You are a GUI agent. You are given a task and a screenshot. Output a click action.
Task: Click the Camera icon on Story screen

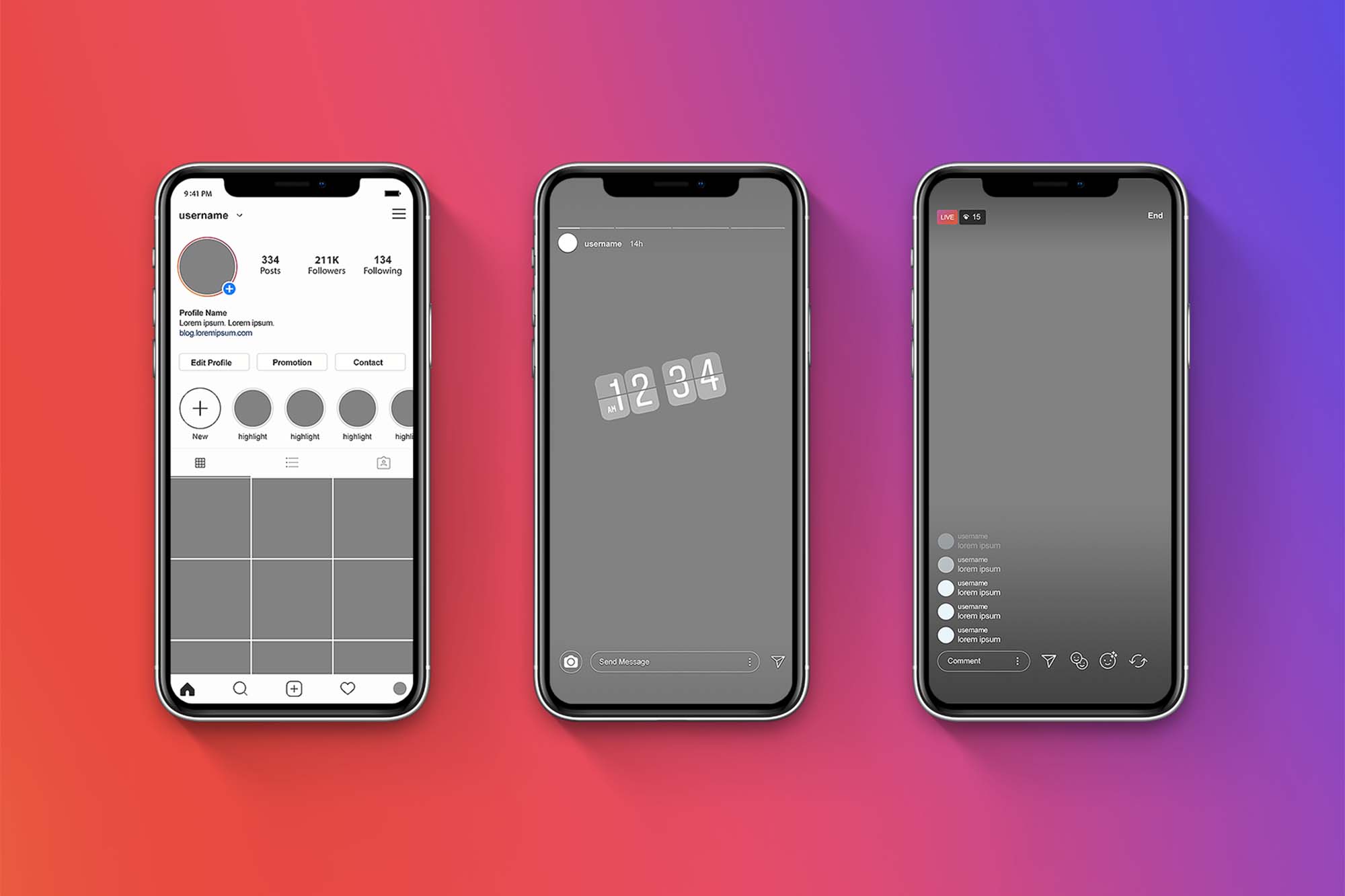click(x=571, y=660)
